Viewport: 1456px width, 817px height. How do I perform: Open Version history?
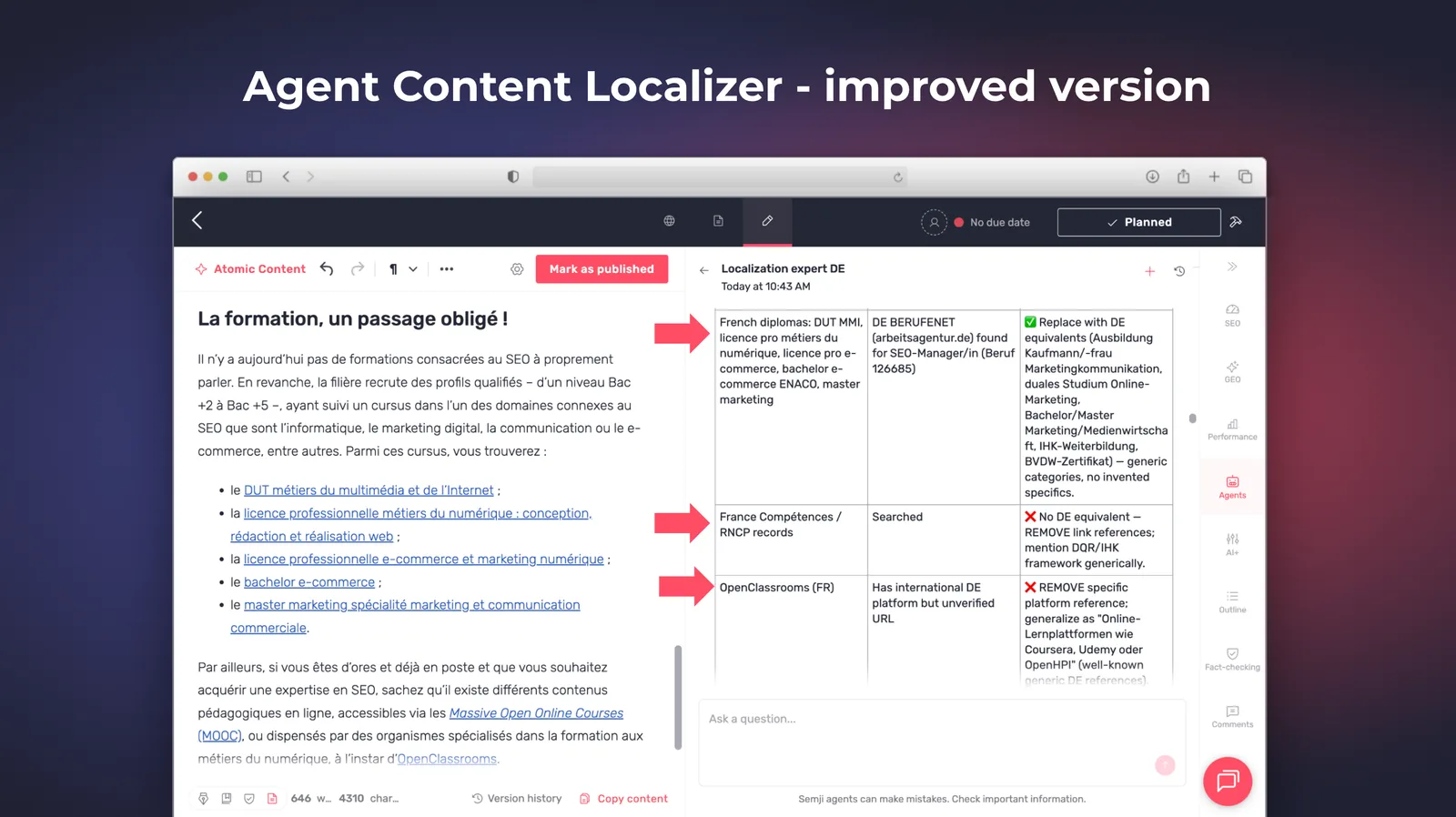[516, 799]
